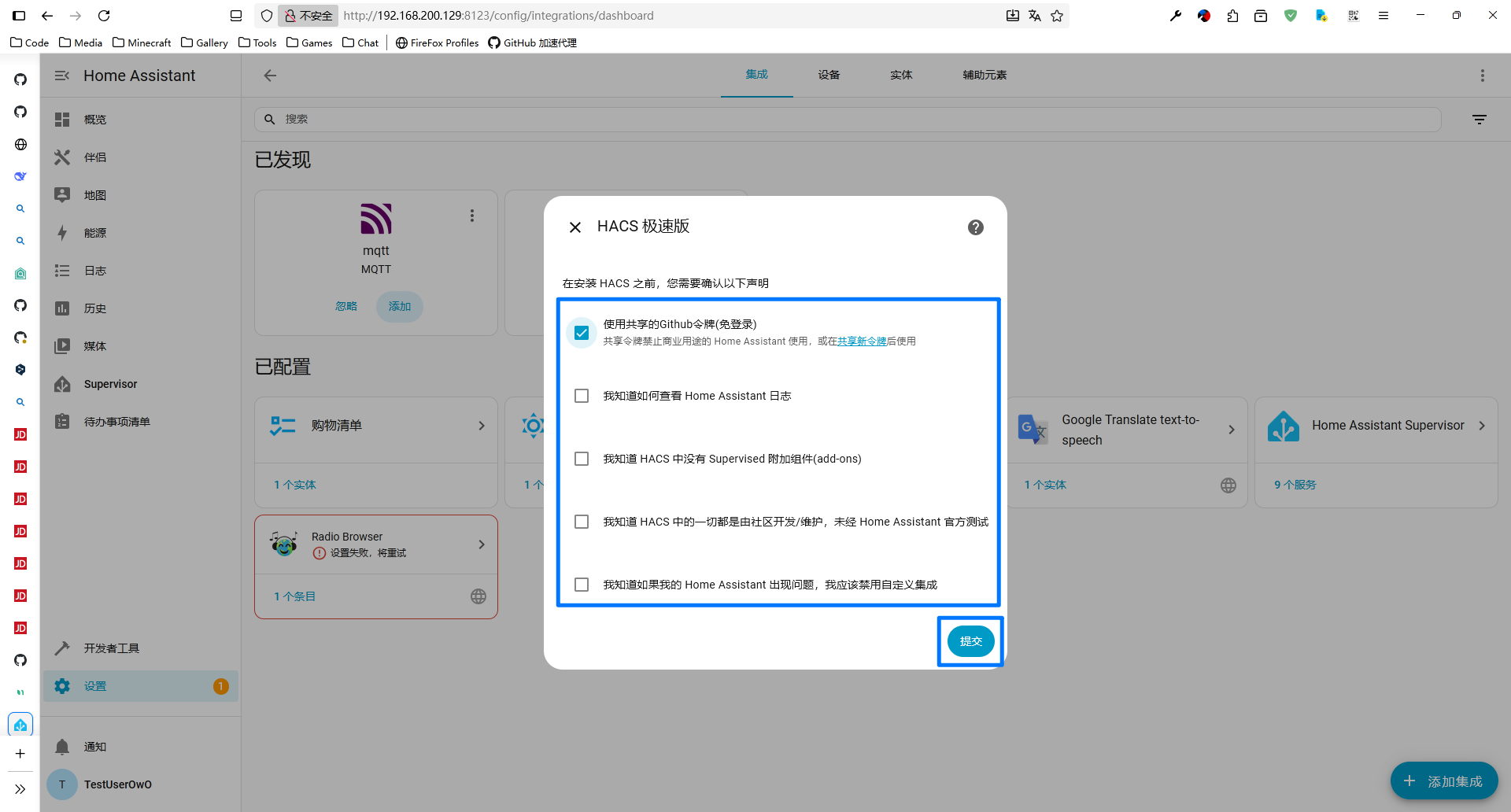Switch to the 辅助元素 tab
The height and width of the screenshot is (812, 1511).
click(x=985, y=75)
